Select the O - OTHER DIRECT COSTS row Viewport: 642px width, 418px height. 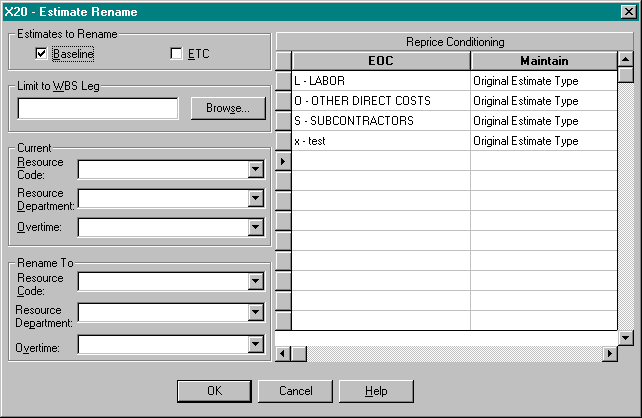[380, 101]
